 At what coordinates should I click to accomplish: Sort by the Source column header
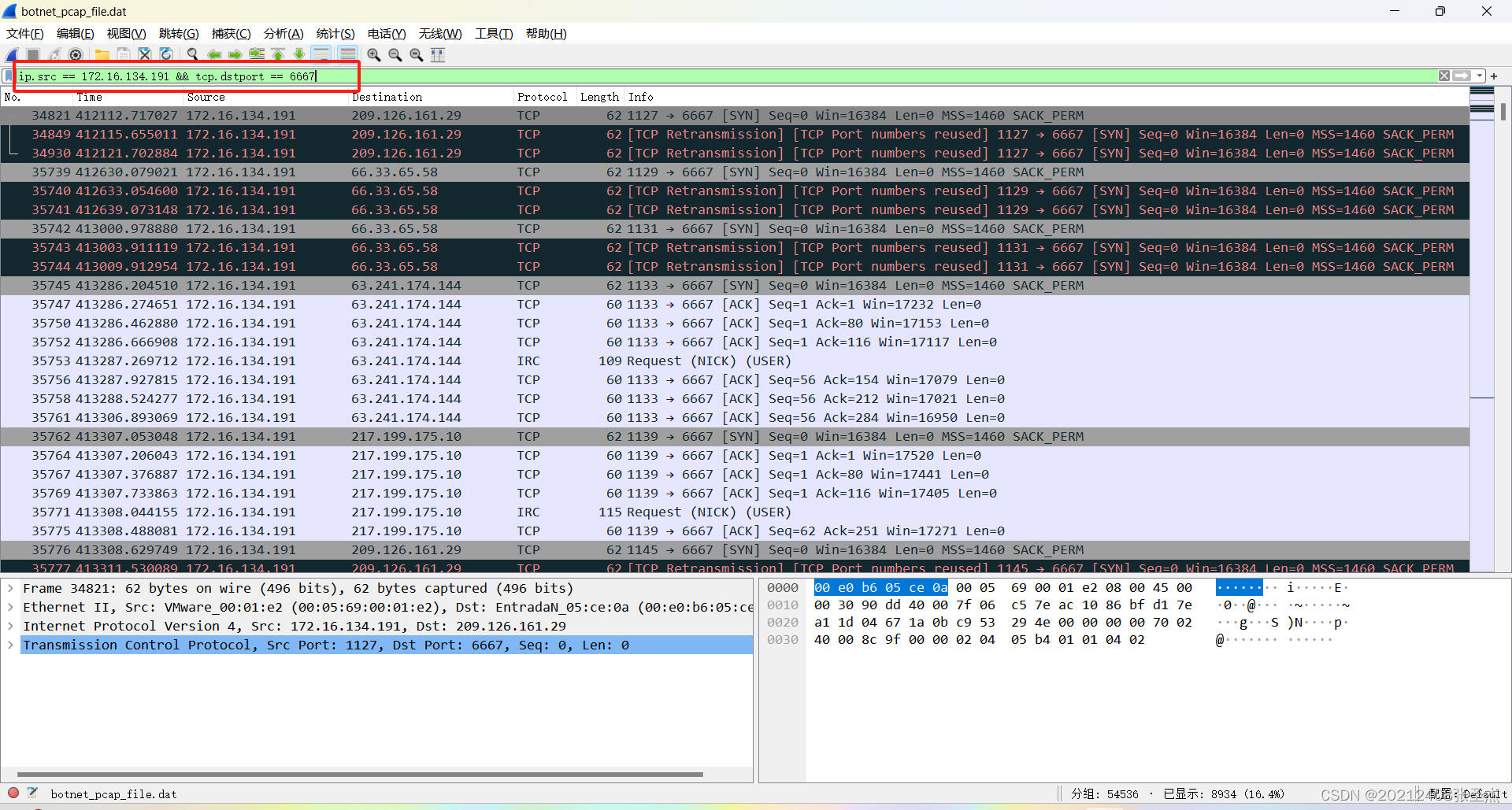[x=266, y=97]
